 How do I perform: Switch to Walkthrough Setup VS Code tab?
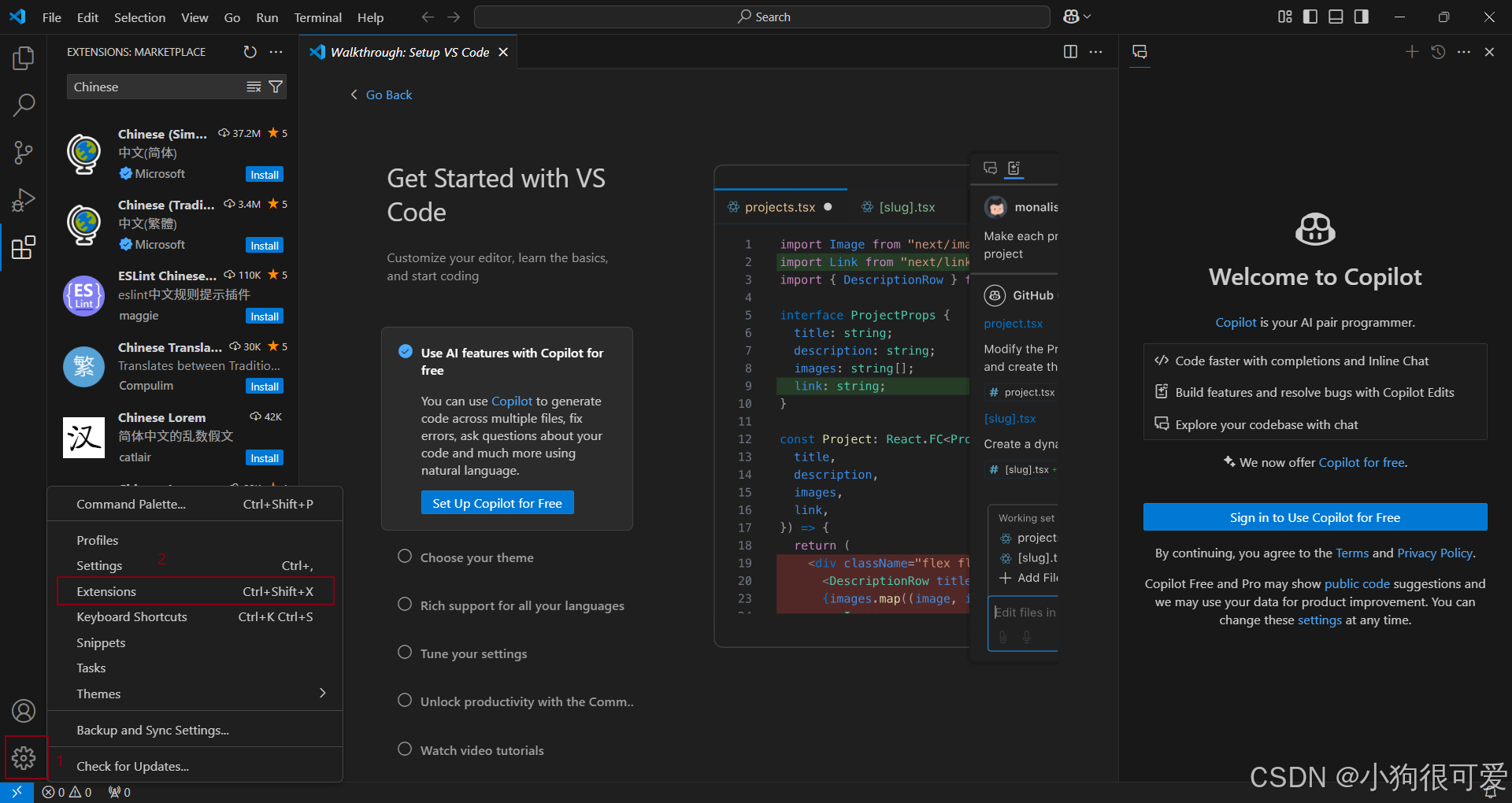click(409, 52)
